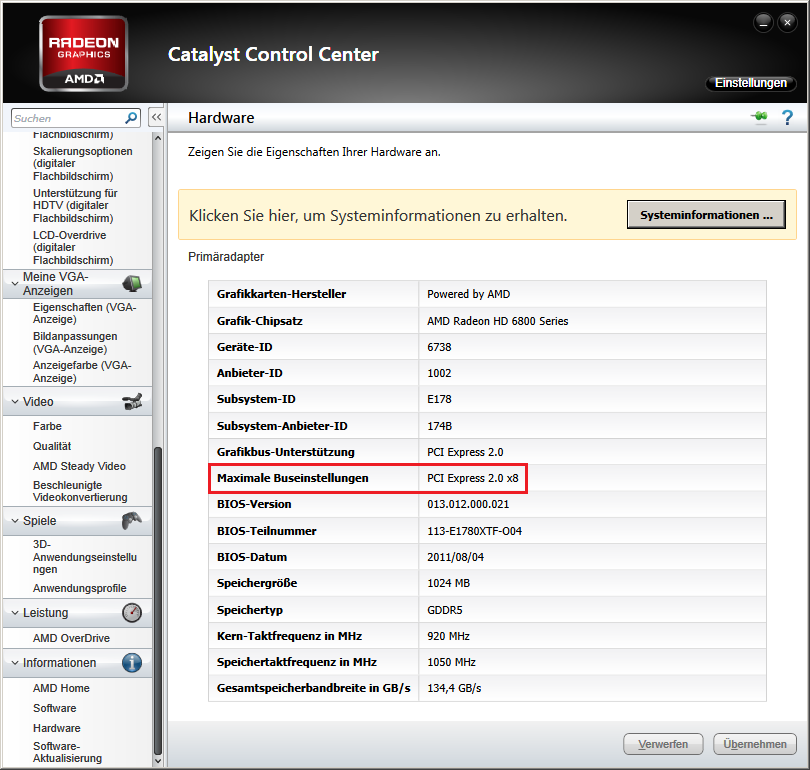Collapse the sidebar with double-arrow button
Screen dimensions: 810x770
[157, 117]
